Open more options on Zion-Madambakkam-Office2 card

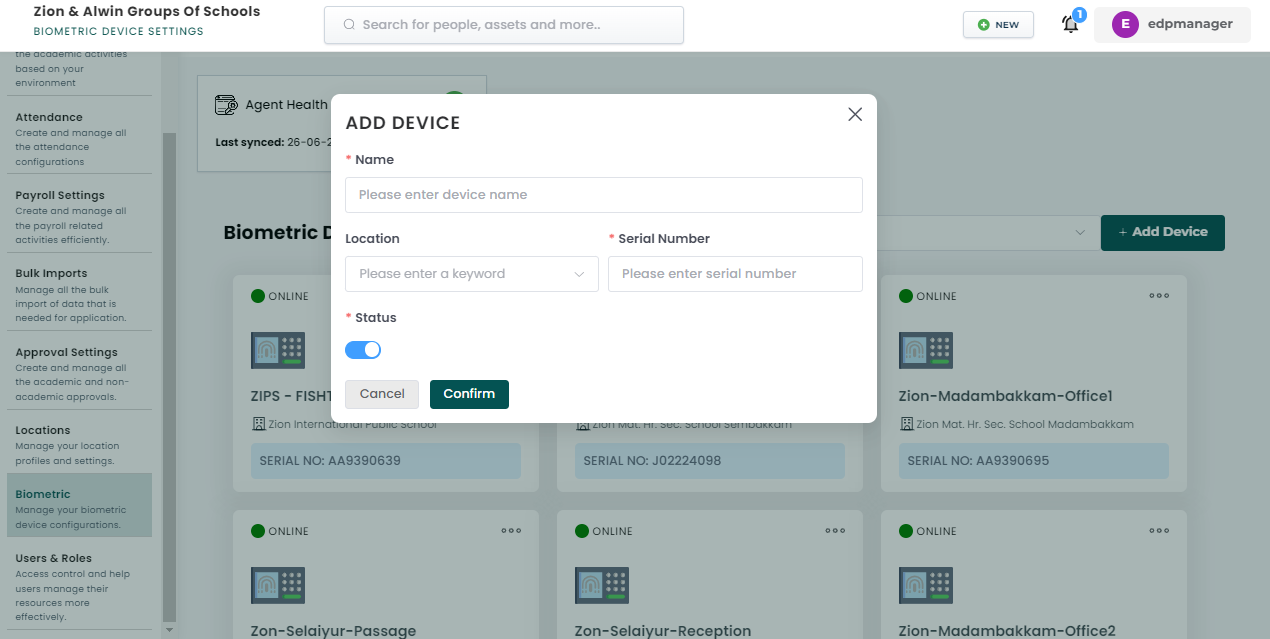click(x=1159, y=531)
